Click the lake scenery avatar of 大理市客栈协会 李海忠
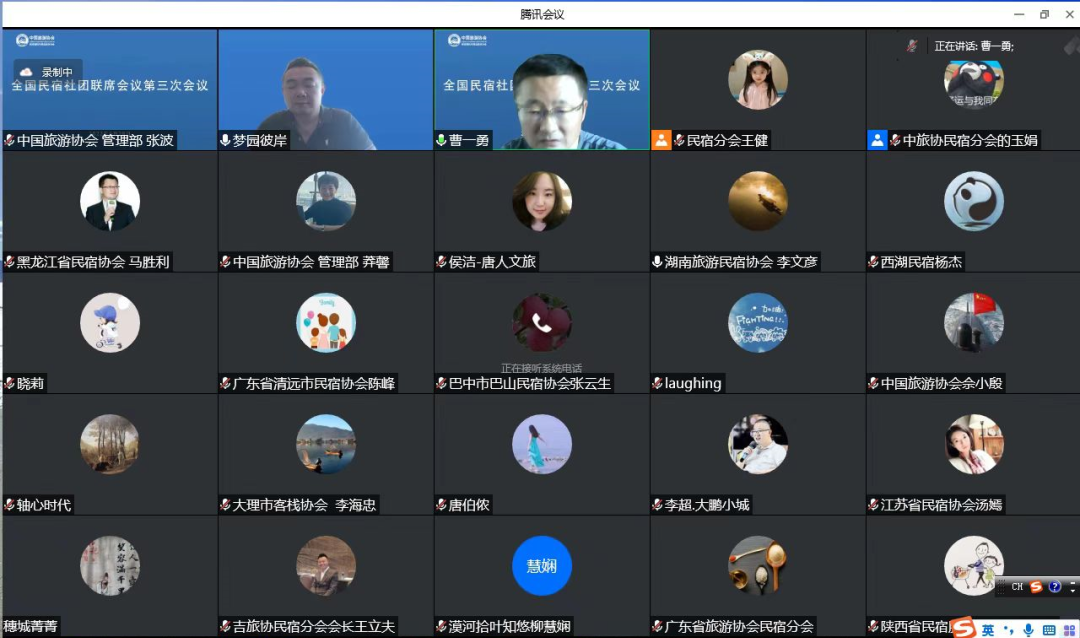This screenshot has width=1080, height=638. 326,444
